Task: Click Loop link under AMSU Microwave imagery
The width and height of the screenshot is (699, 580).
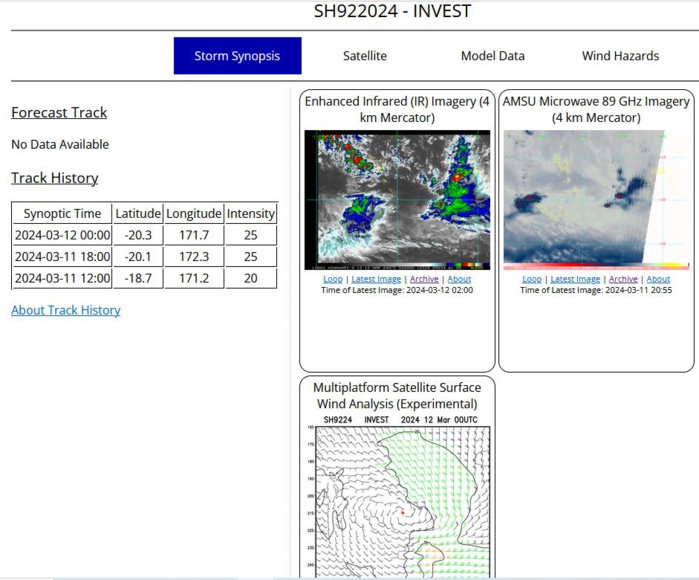Action: 532,279
